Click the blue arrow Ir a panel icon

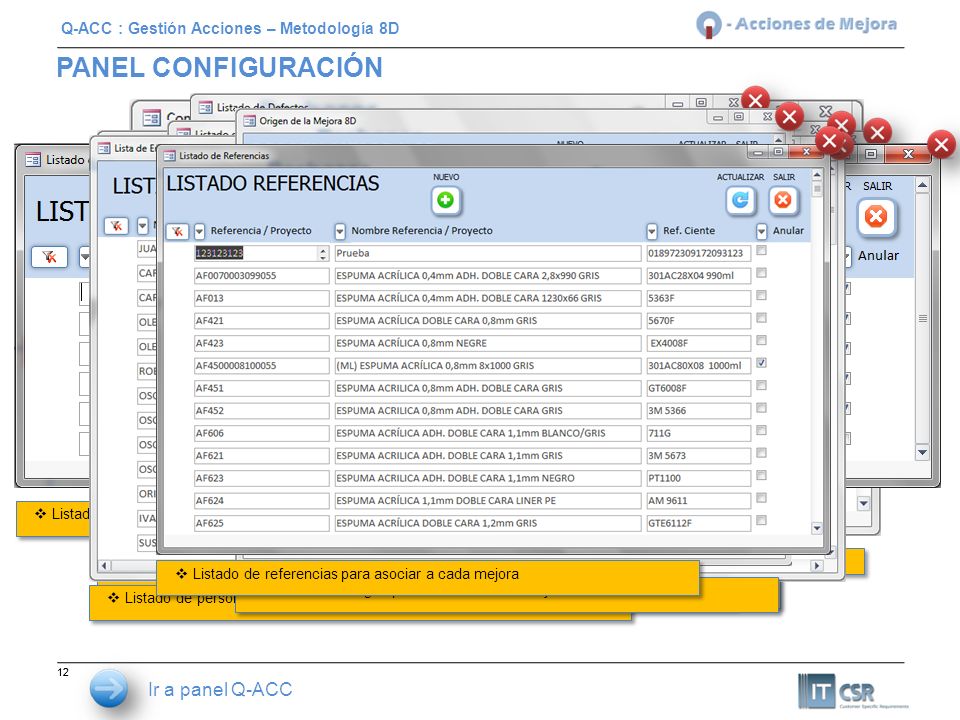click(108, 689)
